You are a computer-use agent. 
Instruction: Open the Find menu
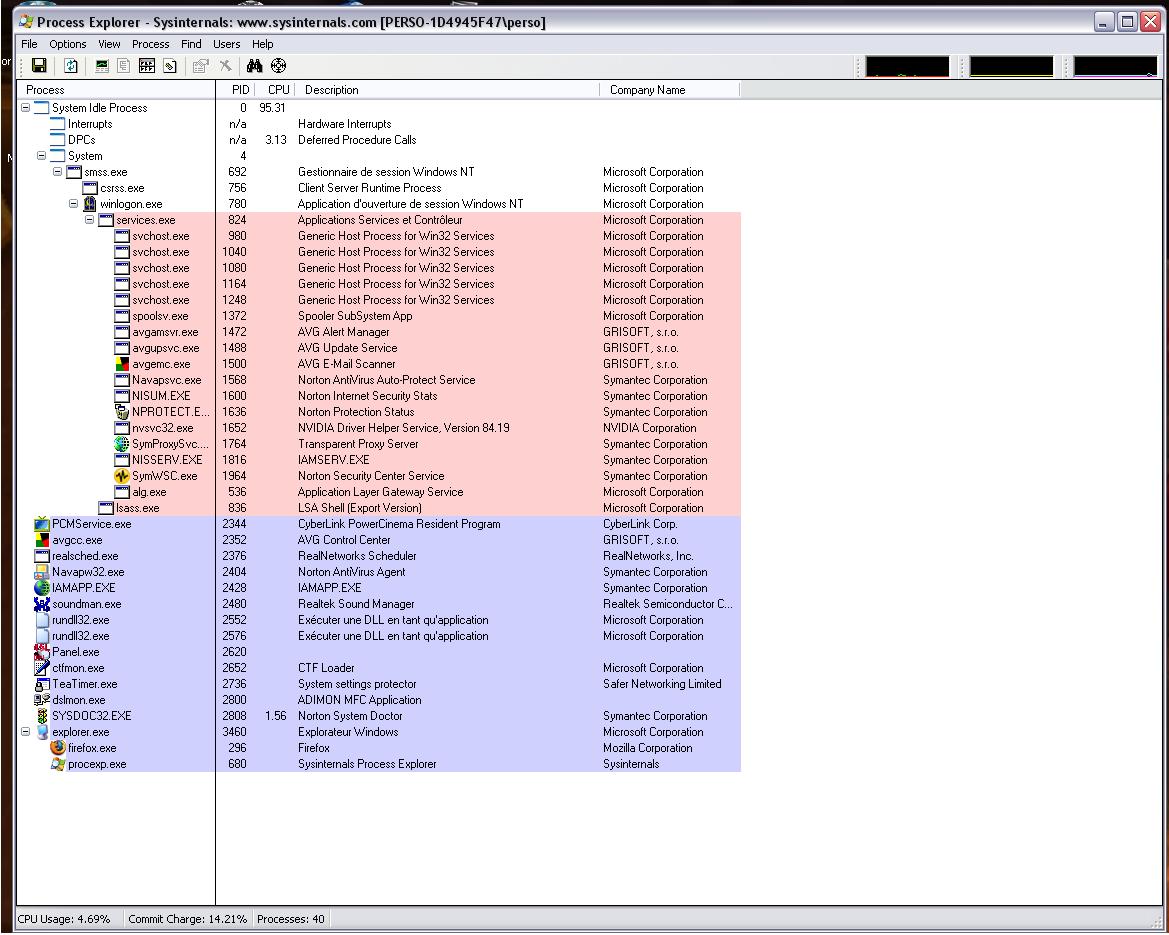(191, 45)
